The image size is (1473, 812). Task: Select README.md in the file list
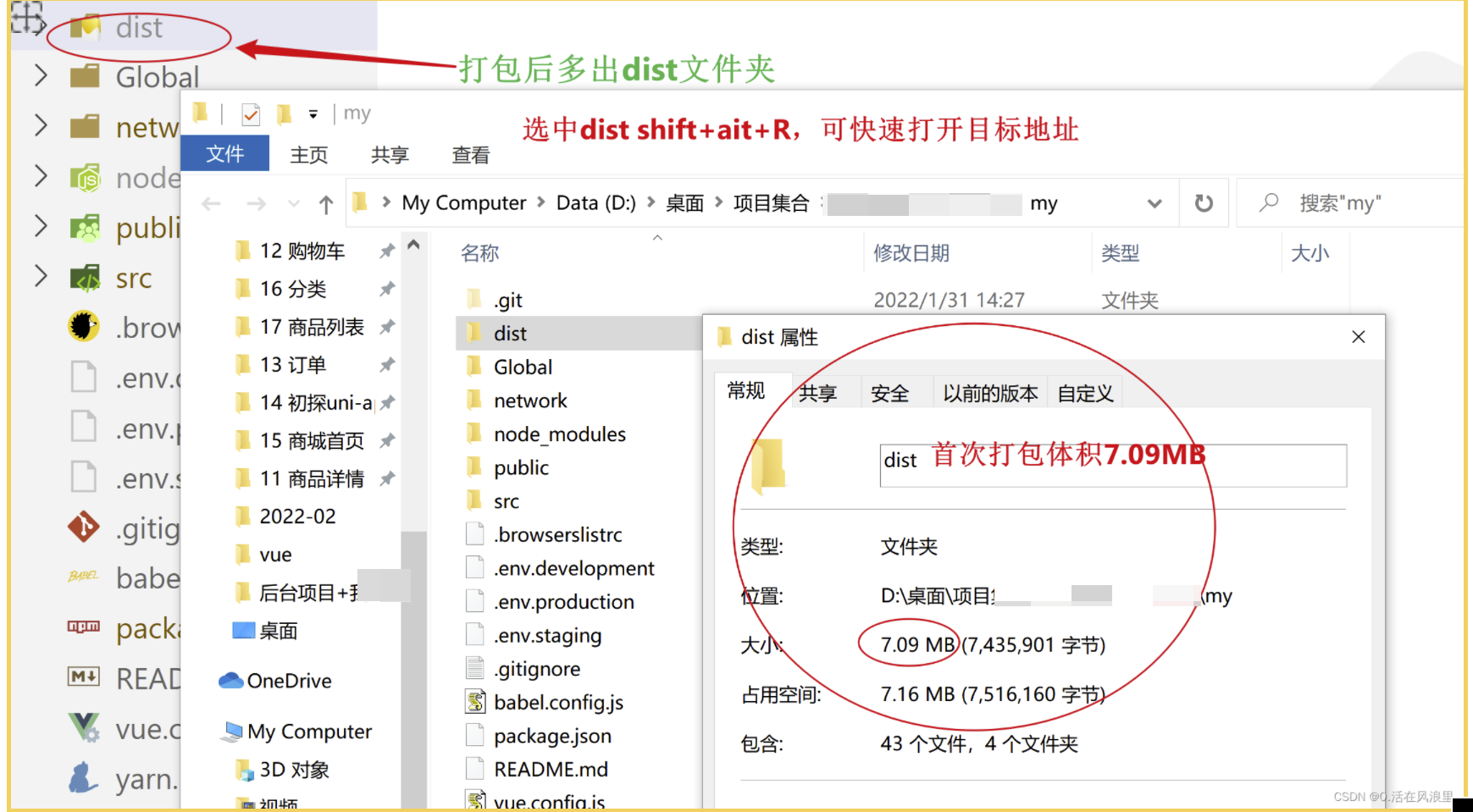click(x=551, y=770)
